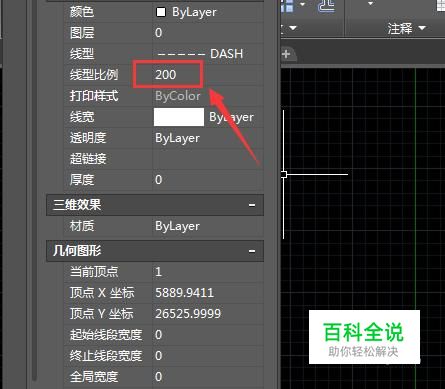
Task: Click the 线型比例 property label
Action: [94, 75]
